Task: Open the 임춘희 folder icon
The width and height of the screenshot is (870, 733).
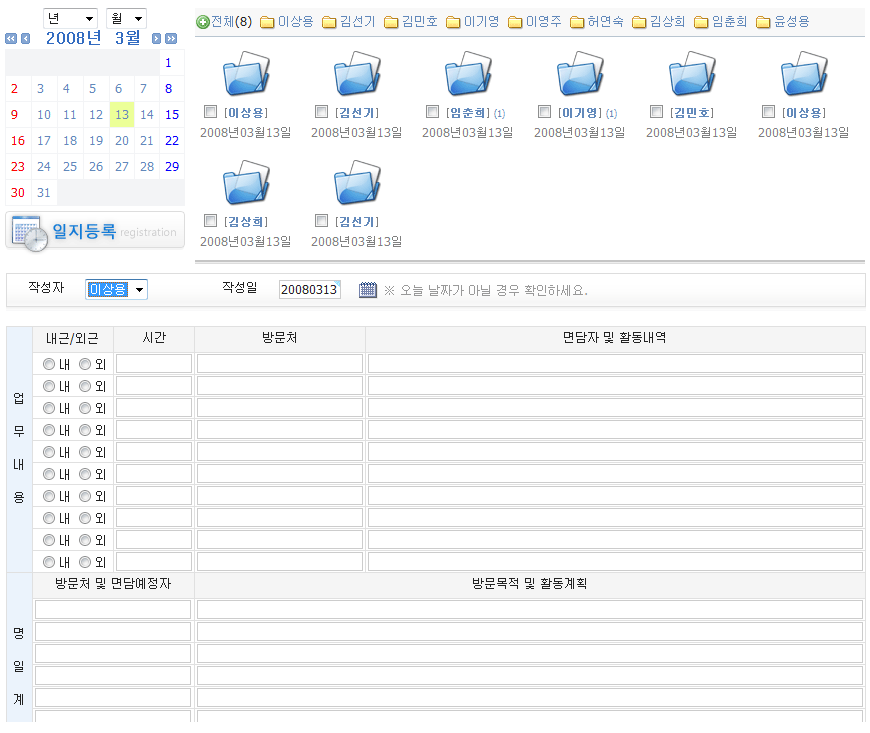Action: 468,74
